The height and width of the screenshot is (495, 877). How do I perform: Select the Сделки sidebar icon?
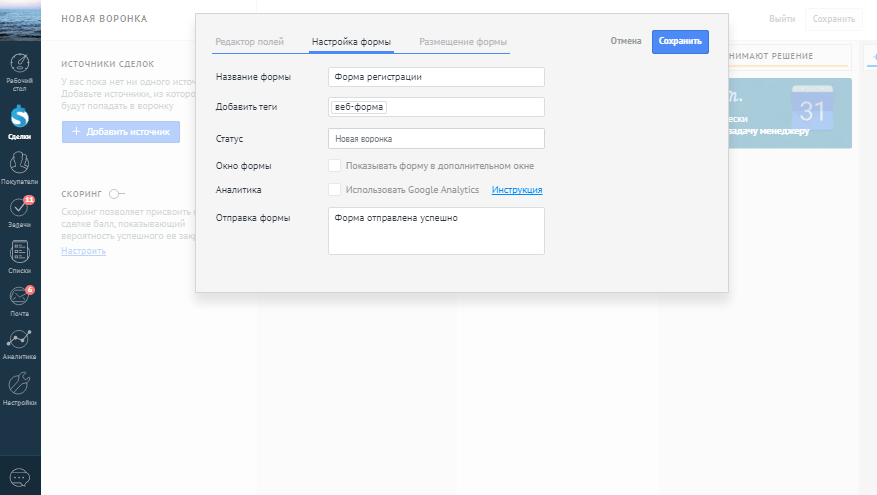[20, 123]
